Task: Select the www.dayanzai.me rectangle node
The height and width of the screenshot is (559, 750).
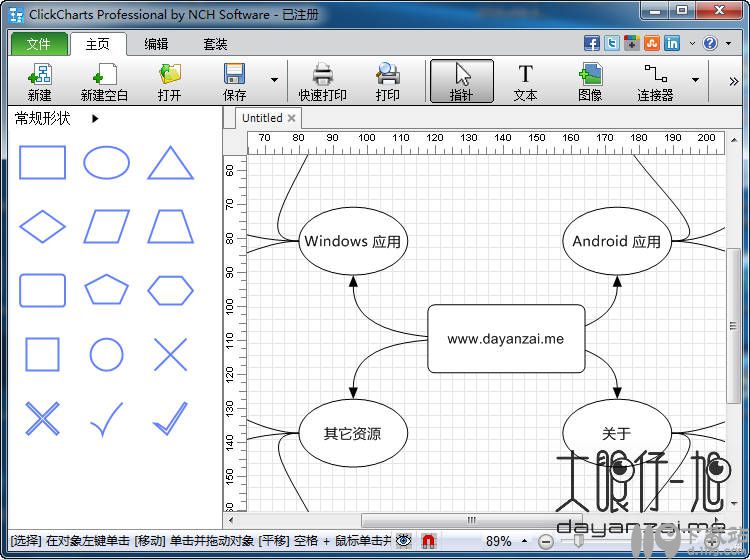Action: click(x=506, y=339)
